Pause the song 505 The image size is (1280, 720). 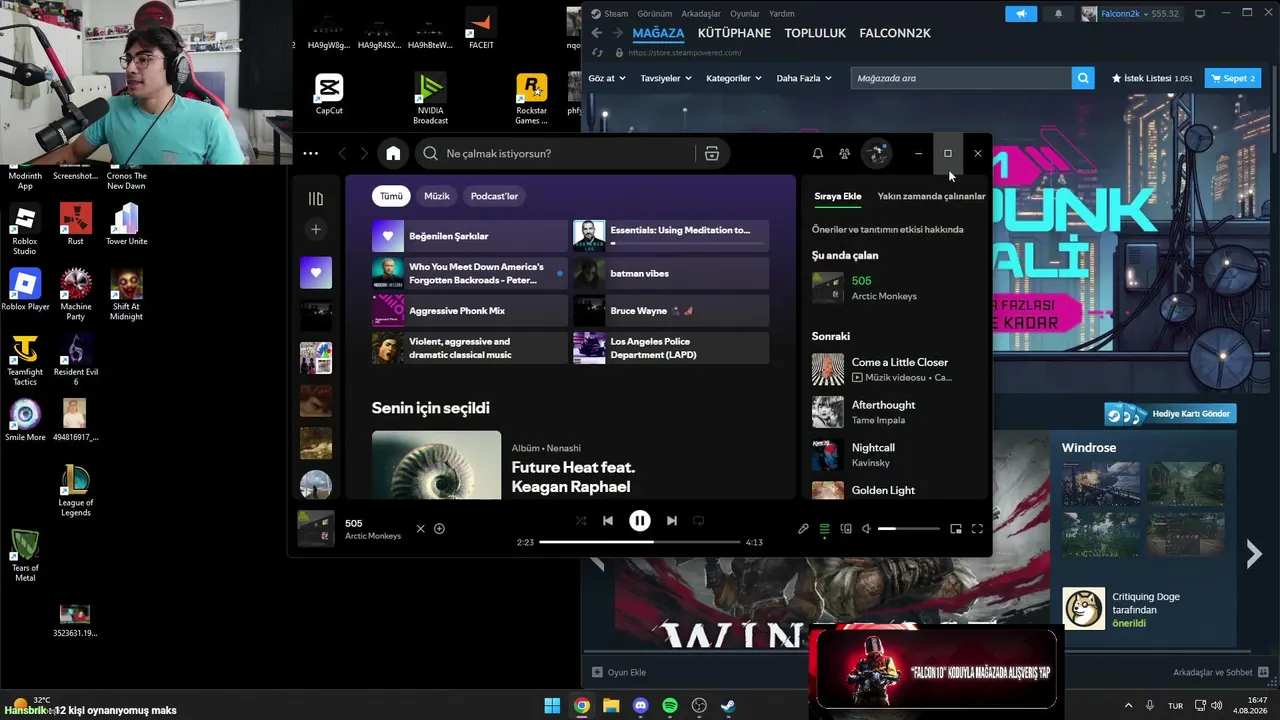(x=640, y=521)
